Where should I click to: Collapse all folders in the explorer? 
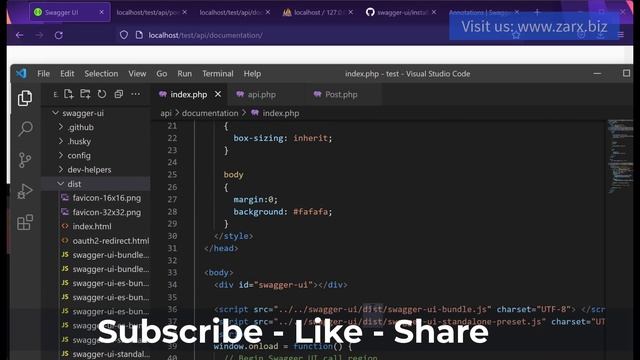119,94
